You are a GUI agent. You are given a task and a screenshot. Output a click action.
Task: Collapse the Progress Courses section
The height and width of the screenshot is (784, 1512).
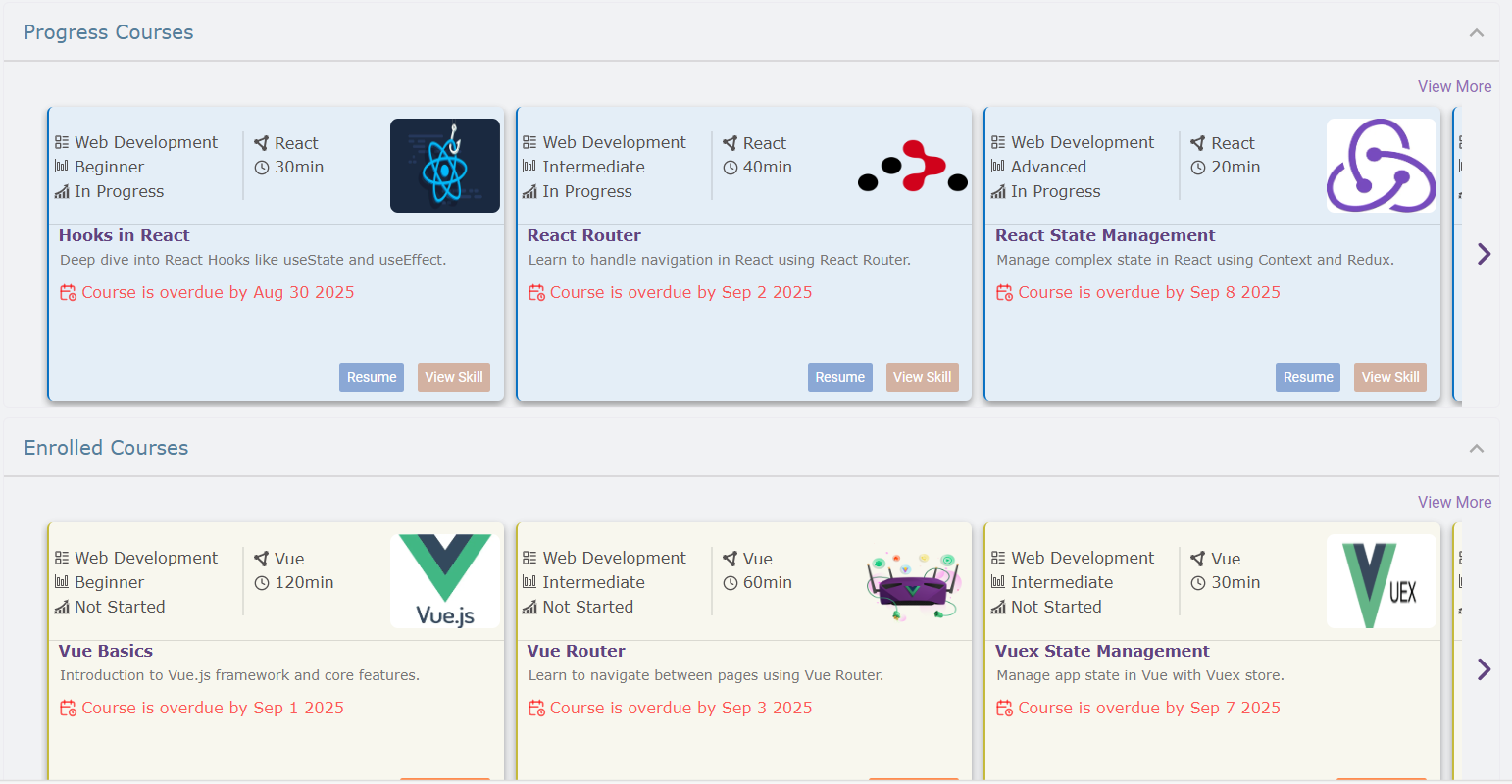1477,32
